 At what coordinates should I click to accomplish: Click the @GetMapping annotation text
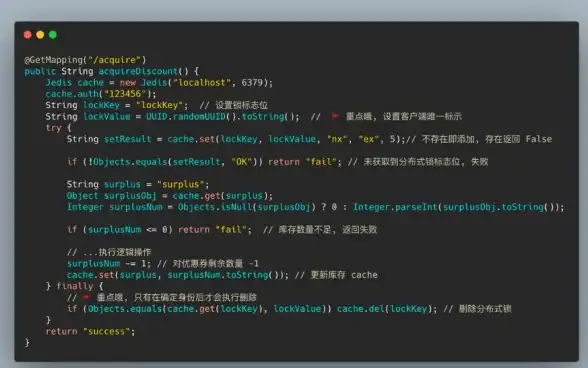53,60
